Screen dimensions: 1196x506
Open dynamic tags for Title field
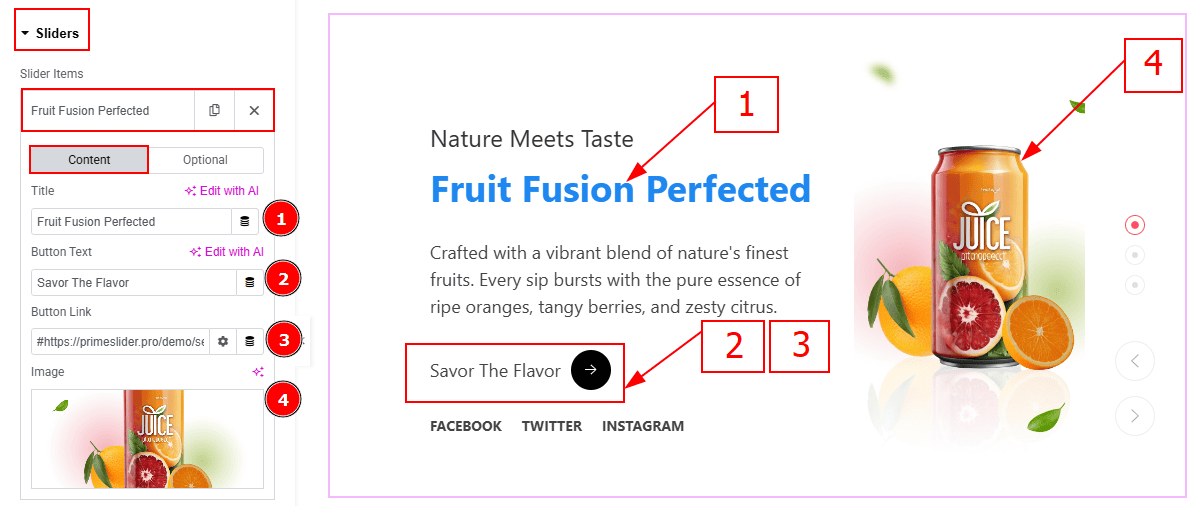pos(244,221)
